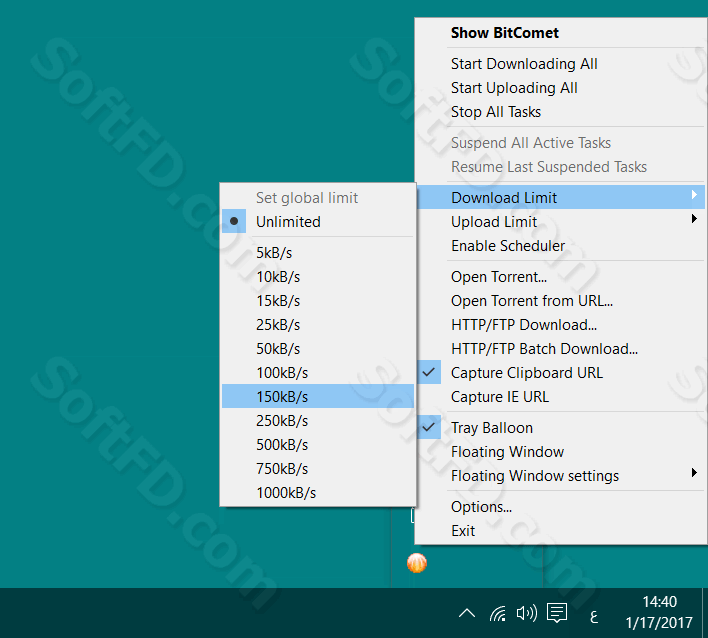Image resolution: width=708 pixels, height=638 pixels.
Task: Choose Start Downloading All
Action: pos(560,64)
